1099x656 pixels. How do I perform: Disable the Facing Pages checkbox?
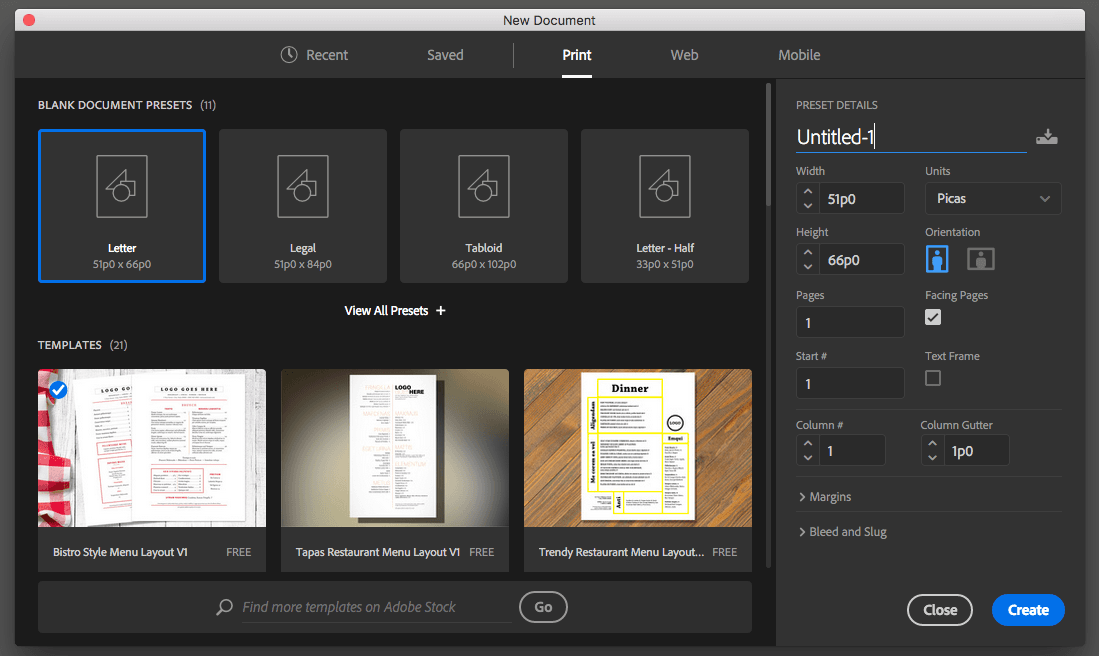point(933,317)
